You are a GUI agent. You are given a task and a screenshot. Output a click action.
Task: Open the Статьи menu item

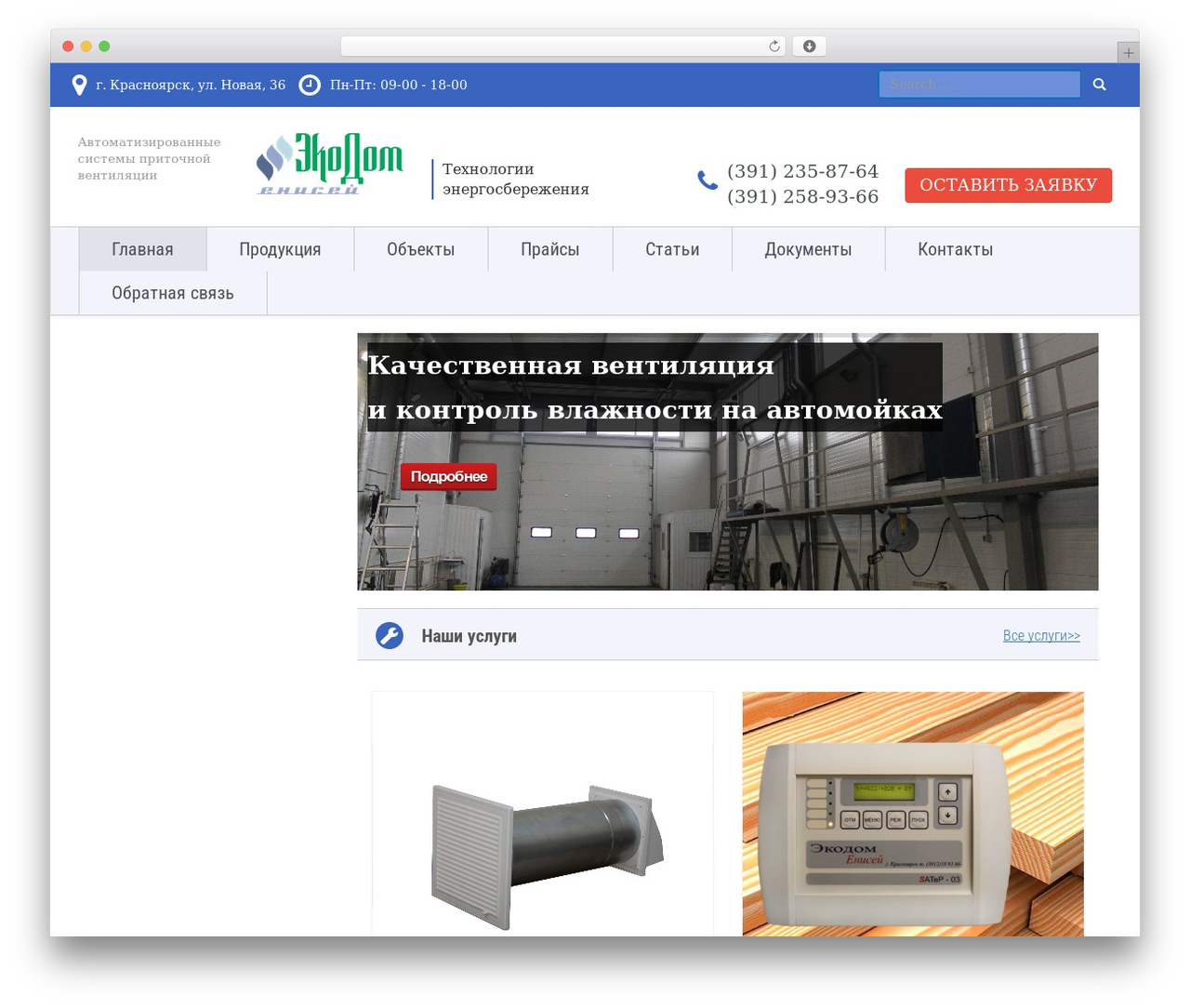pos(672,249)
